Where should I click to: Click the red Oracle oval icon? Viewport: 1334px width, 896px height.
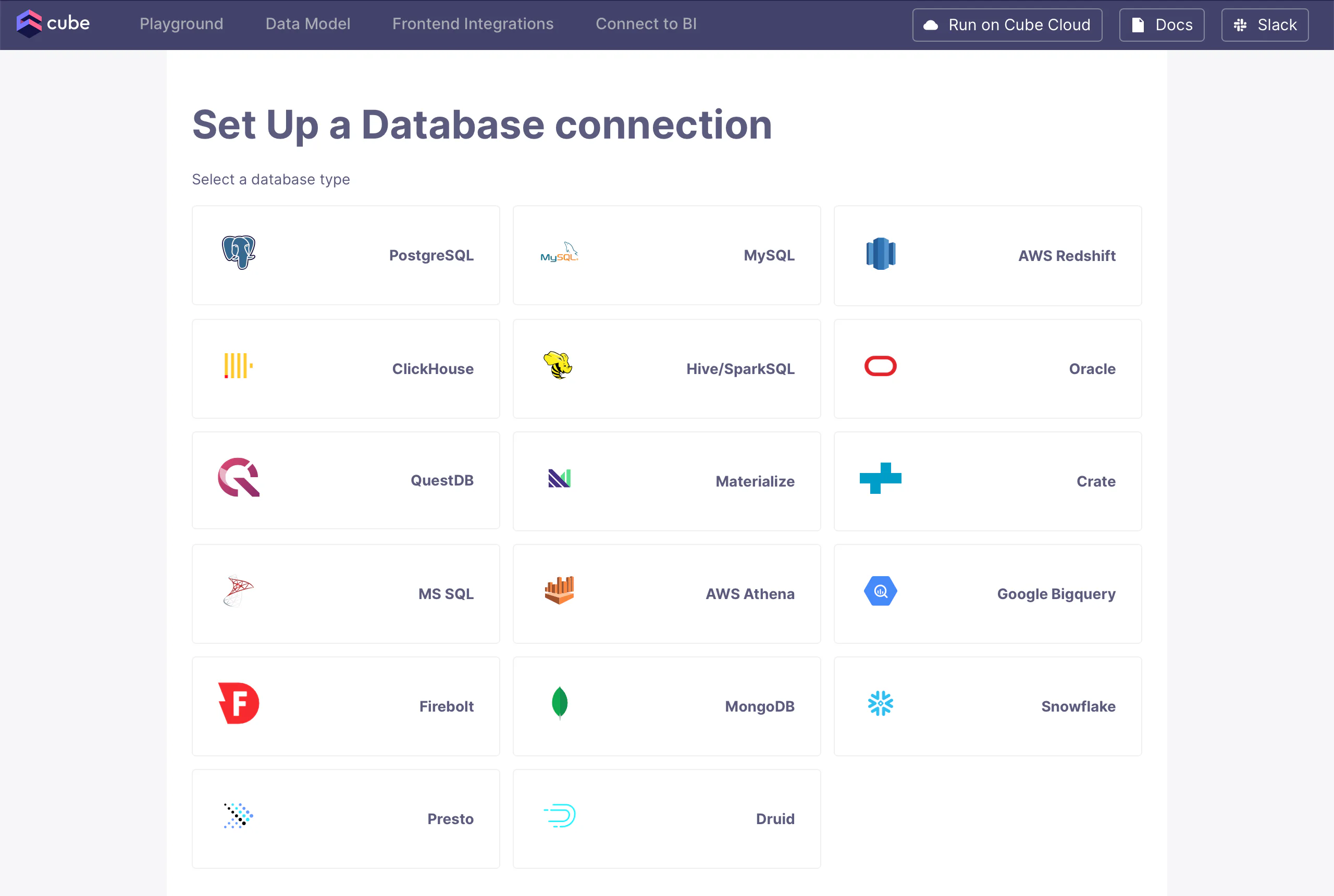click(x=880, y=366)
